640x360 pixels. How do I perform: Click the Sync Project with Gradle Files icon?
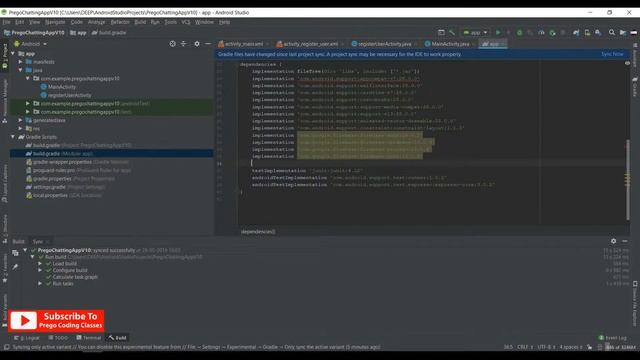pos(576,33)
